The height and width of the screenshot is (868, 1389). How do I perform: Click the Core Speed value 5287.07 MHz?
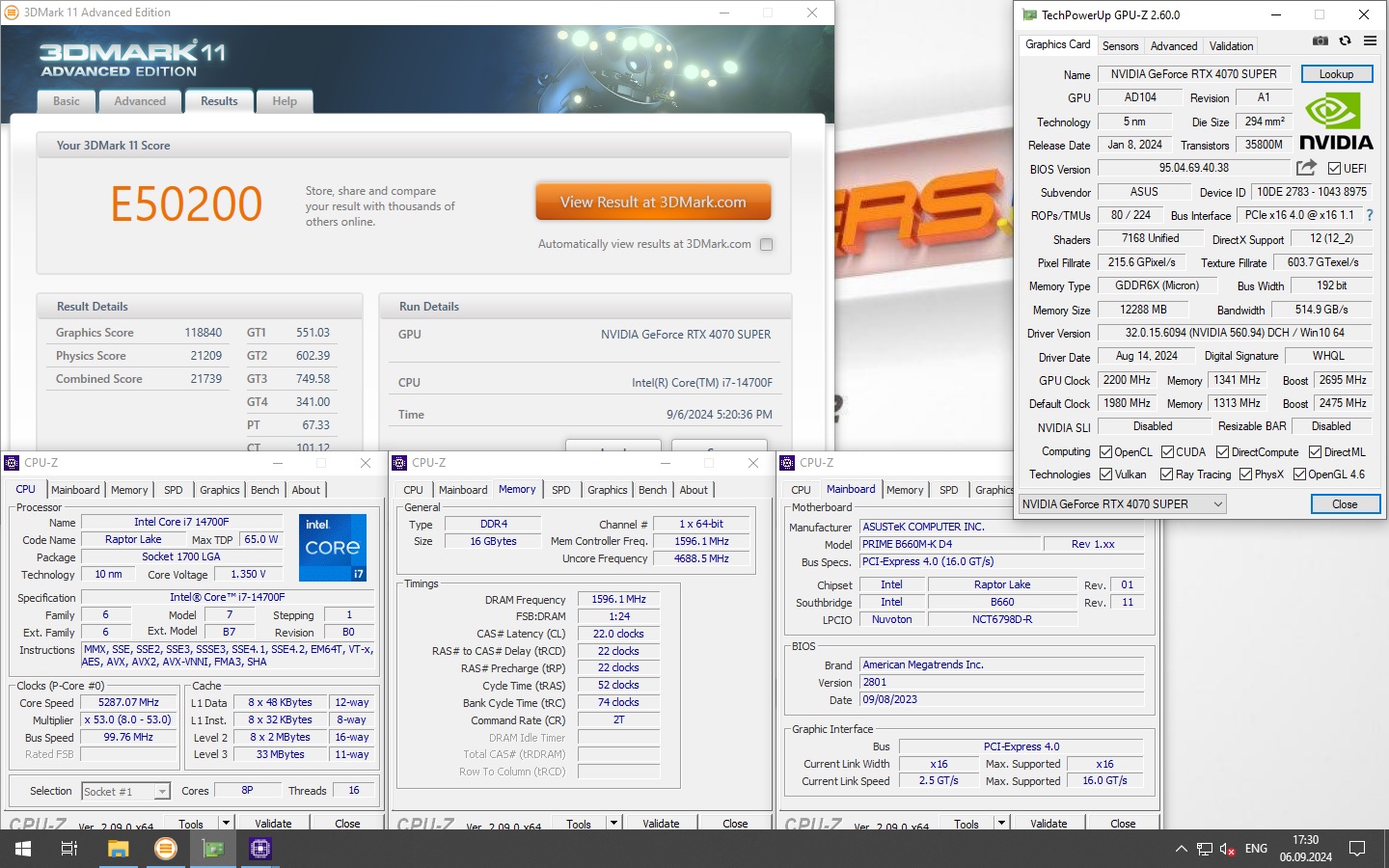[x=128, y=702]
